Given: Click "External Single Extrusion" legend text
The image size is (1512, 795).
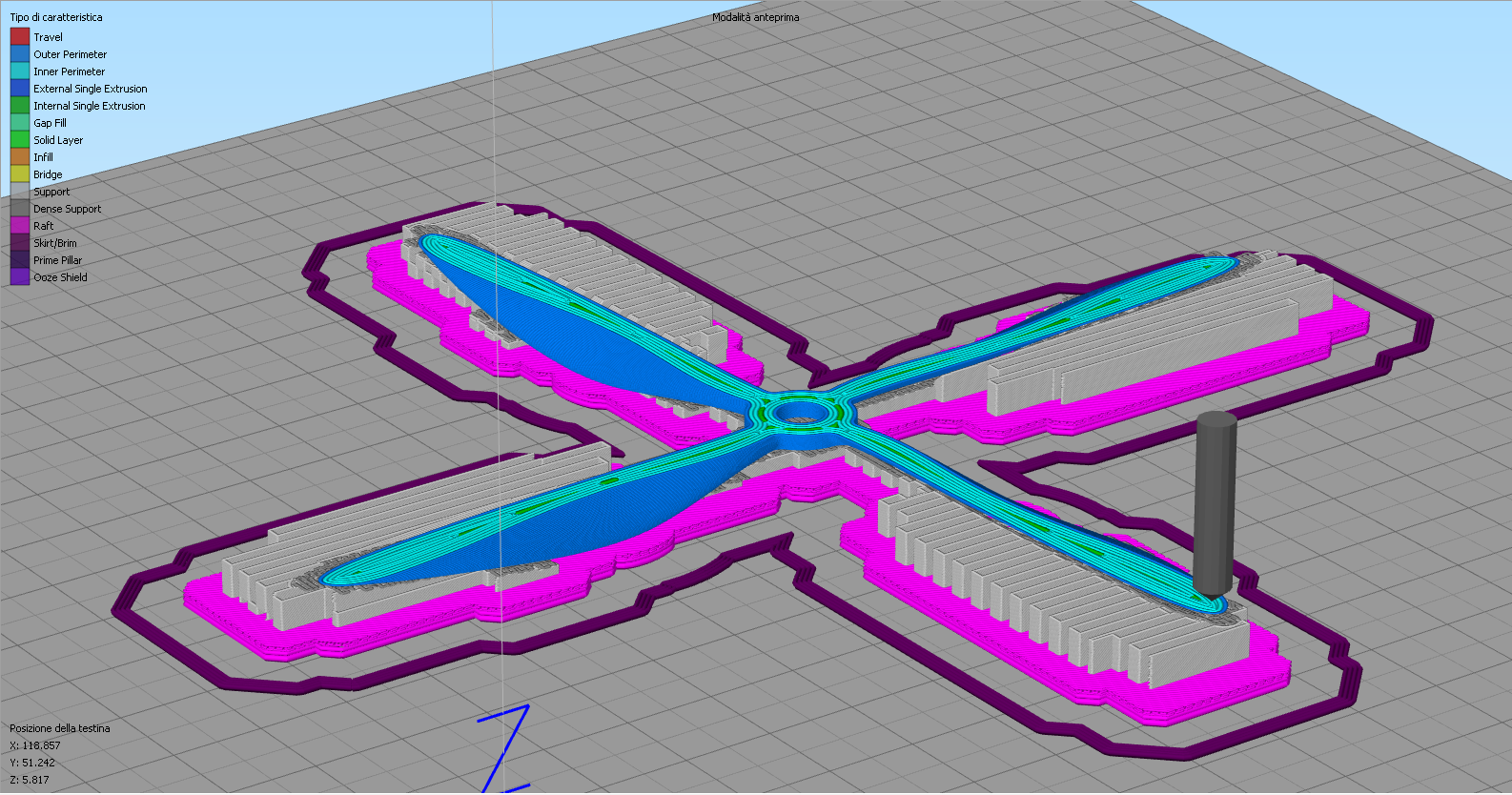Looking at the screenshot, I should (91, 89).
